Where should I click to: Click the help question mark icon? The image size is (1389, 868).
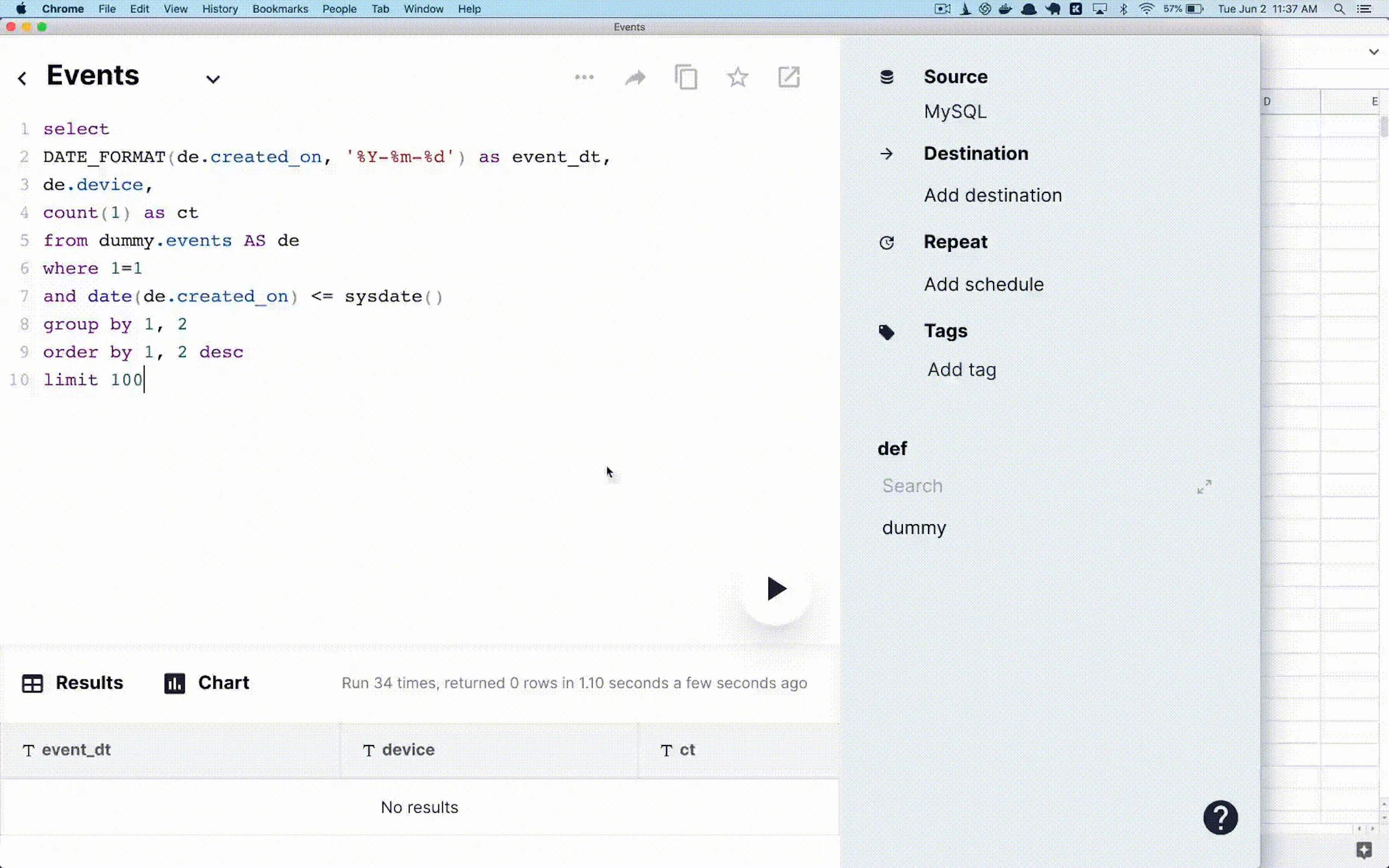1220,818
